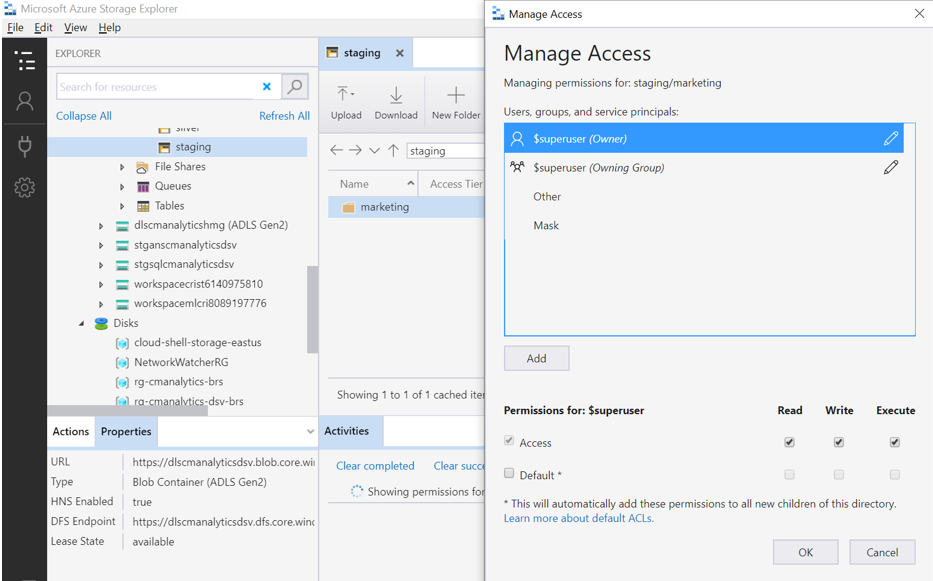Screen dimensions: 933x581
Task: Click Cancel in Manage Access
Action: (x=882, y=552)
